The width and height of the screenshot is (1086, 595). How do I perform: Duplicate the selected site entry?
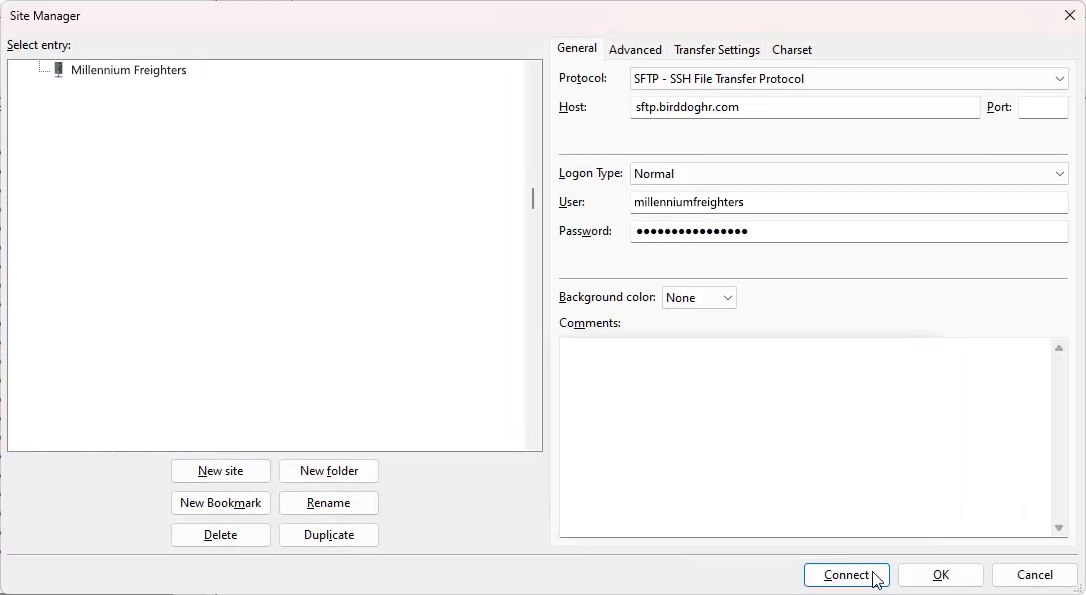329,535
